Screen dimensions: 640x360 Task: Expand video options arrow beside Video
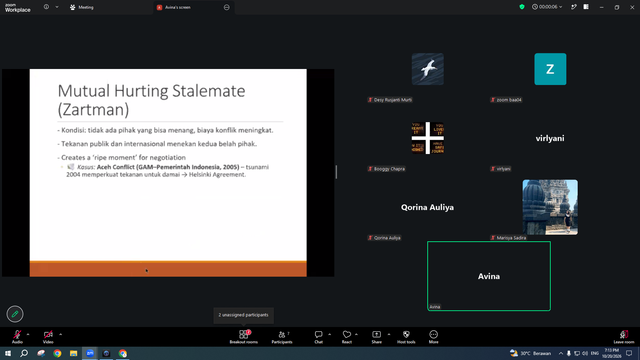(x=60, y=334)
